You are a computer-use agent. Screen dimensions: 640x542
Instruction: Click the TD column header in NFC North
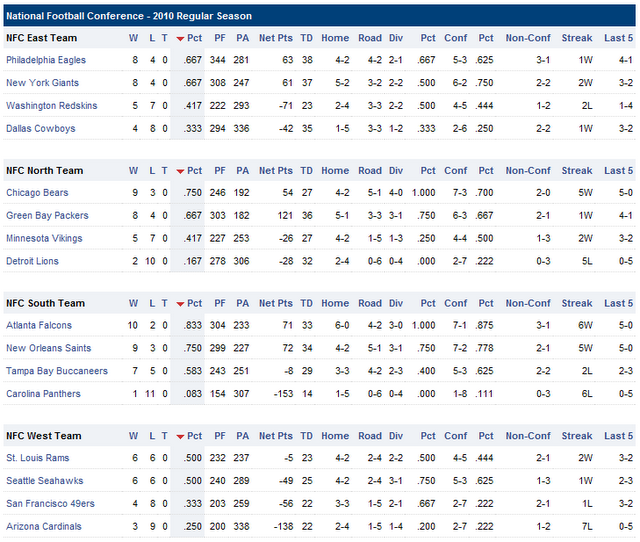click(307, 171)
